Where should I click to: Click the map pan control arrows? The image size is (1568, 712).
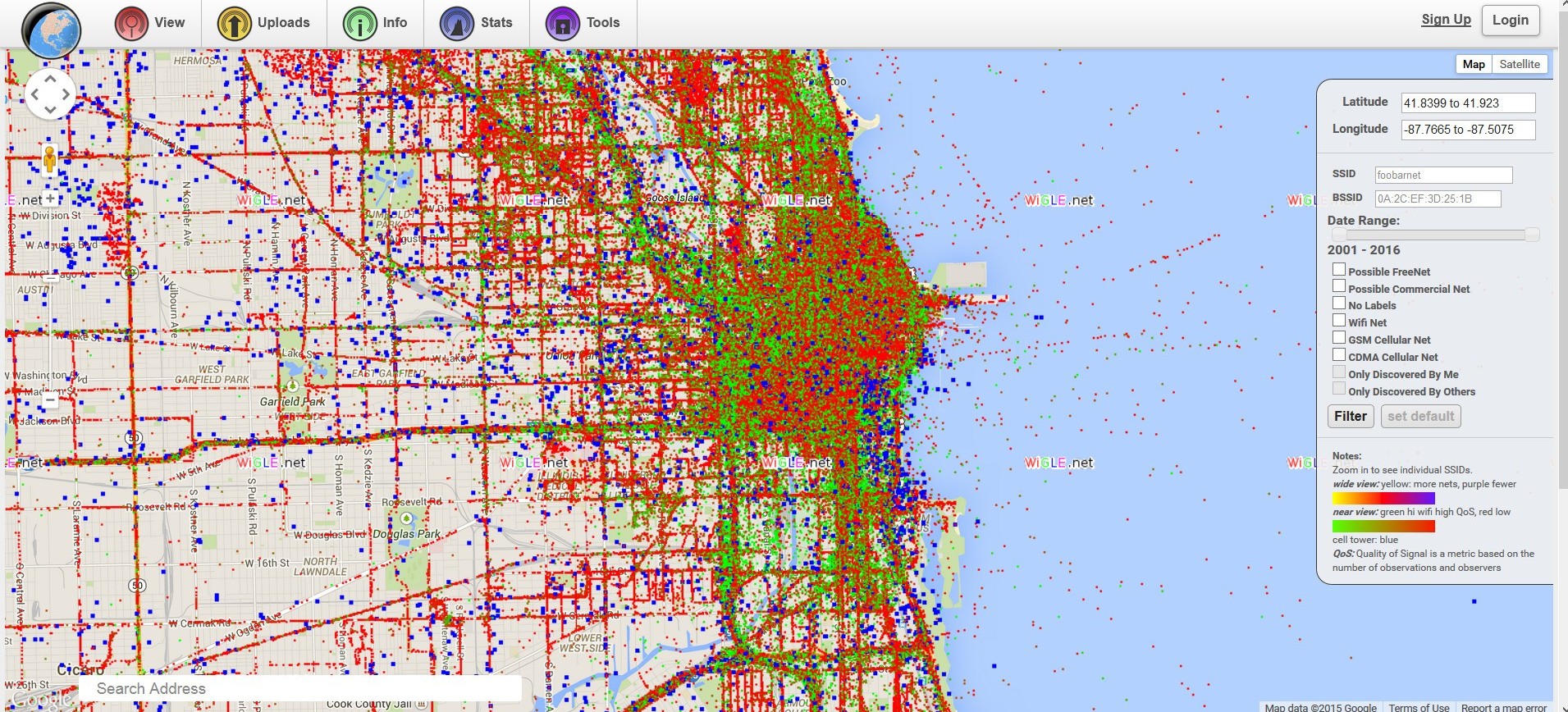click(50, 94)
